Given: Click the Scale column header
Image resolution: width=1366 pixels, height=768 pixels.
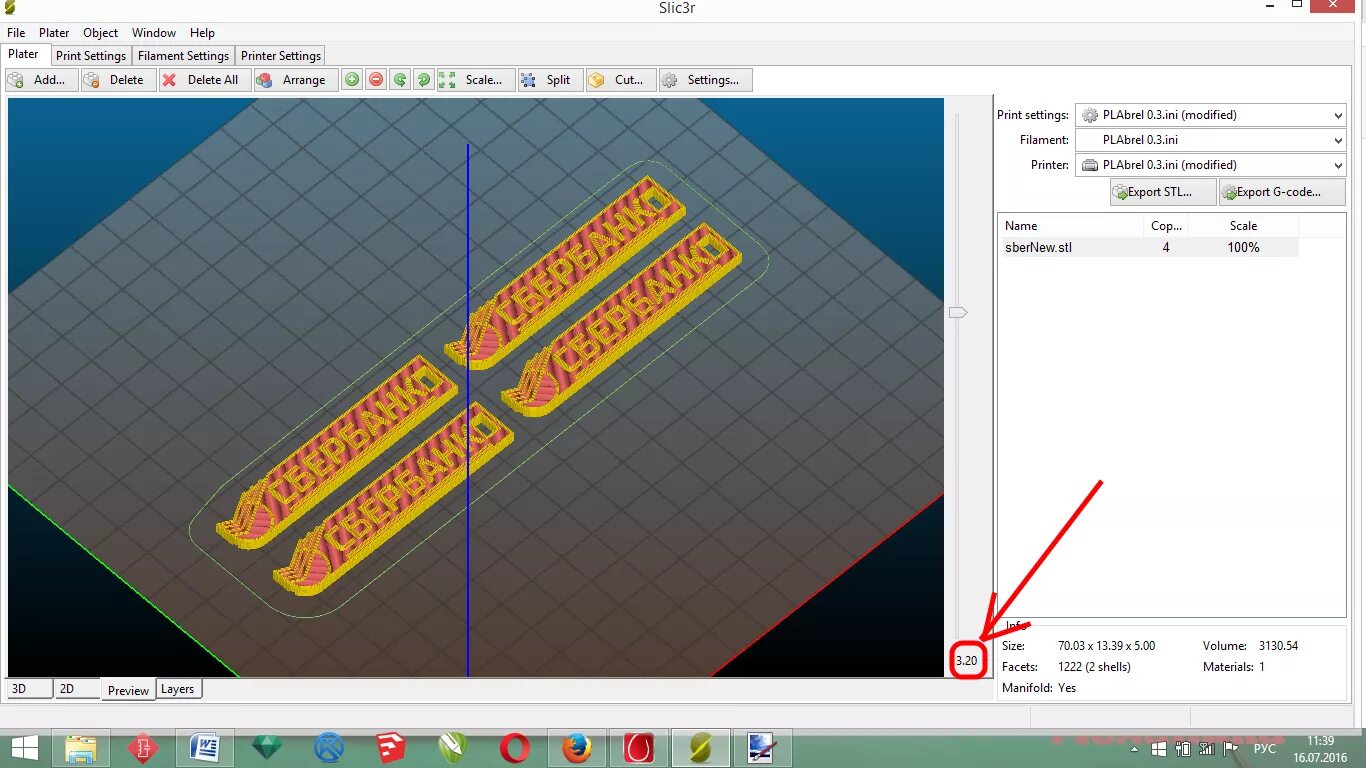Looking at the screenshot, I should tap(1244, 226).
